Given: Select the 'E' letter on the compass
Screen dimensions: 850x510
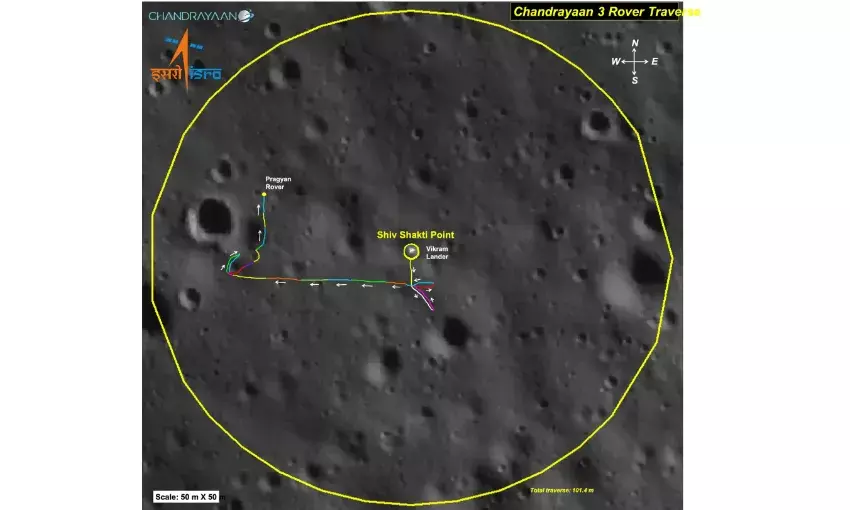Looking at the screenshot, I should click(x=654, y=62).
